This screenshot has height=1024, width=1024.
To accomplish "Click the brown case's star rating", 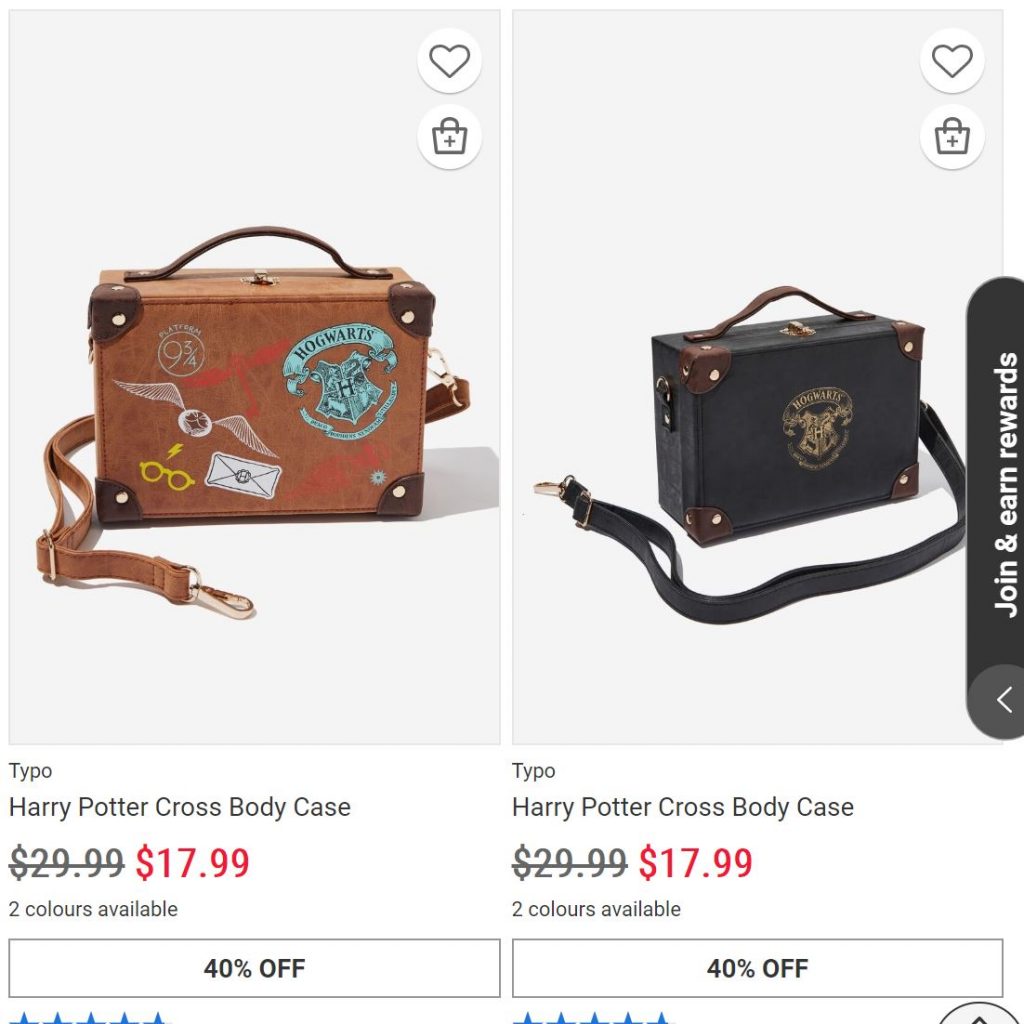I will pyautogui.click(x=90, y=1018).
